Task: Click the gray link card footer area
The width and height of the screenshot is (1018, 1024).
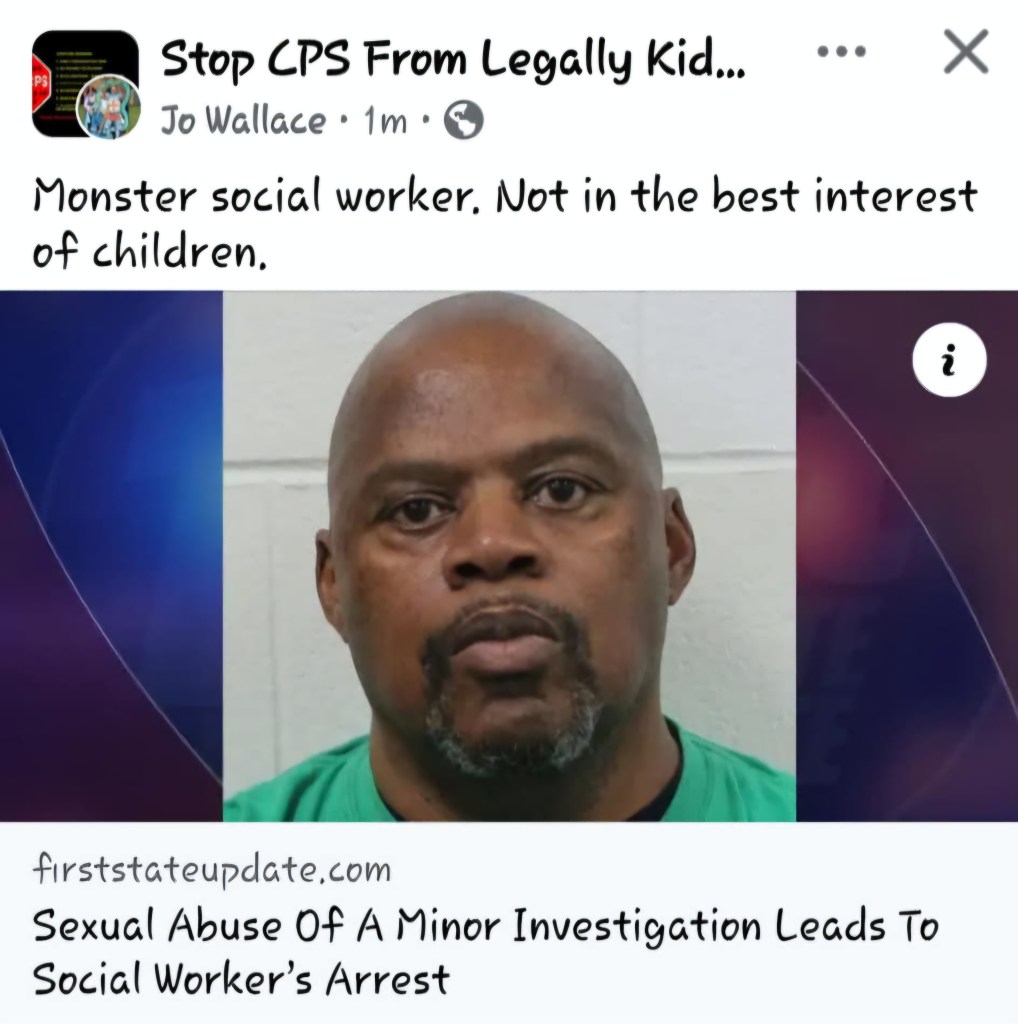Action: [509, 922]
